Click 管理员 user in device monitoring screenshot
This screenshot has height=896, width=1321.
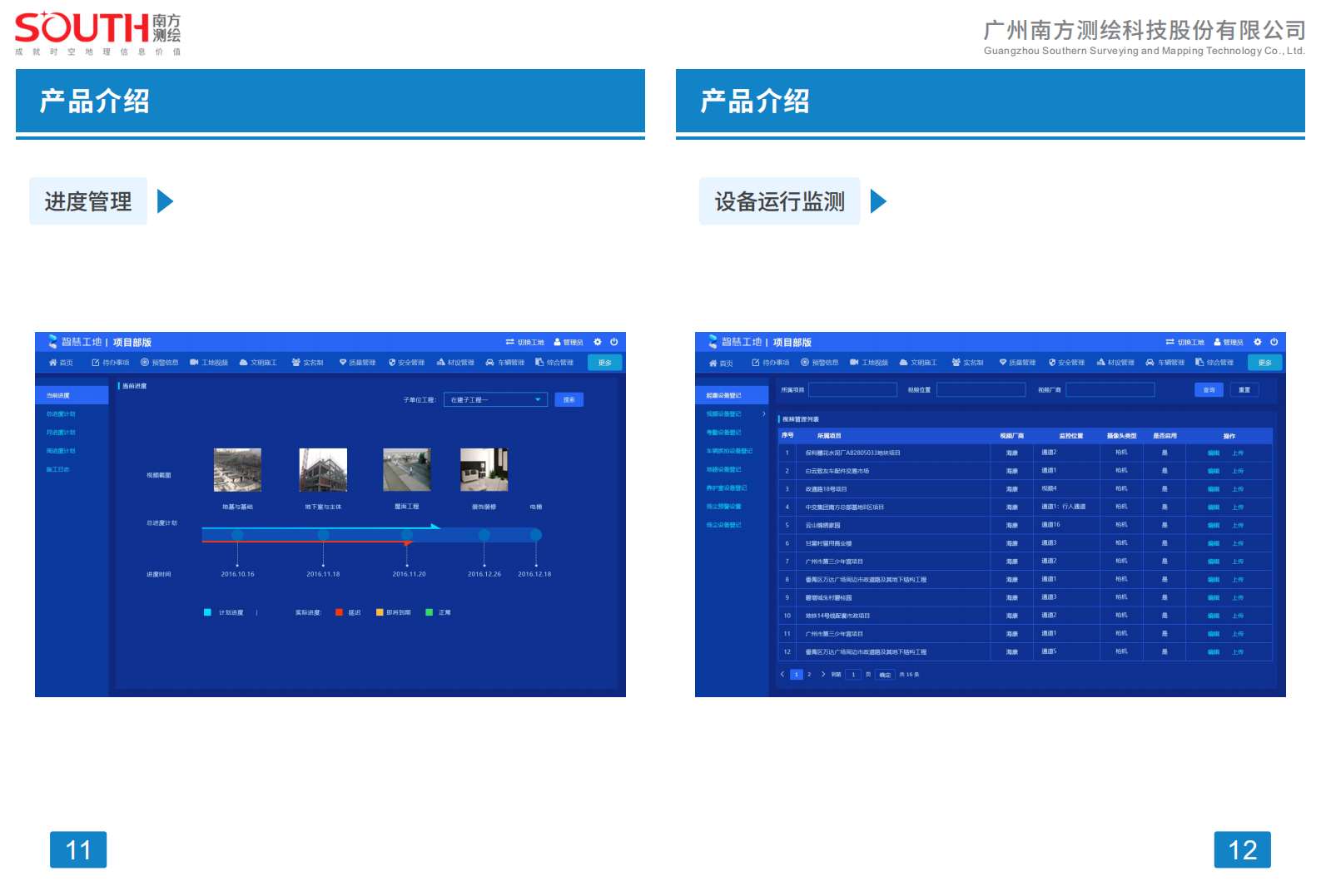click(1229, 342)
